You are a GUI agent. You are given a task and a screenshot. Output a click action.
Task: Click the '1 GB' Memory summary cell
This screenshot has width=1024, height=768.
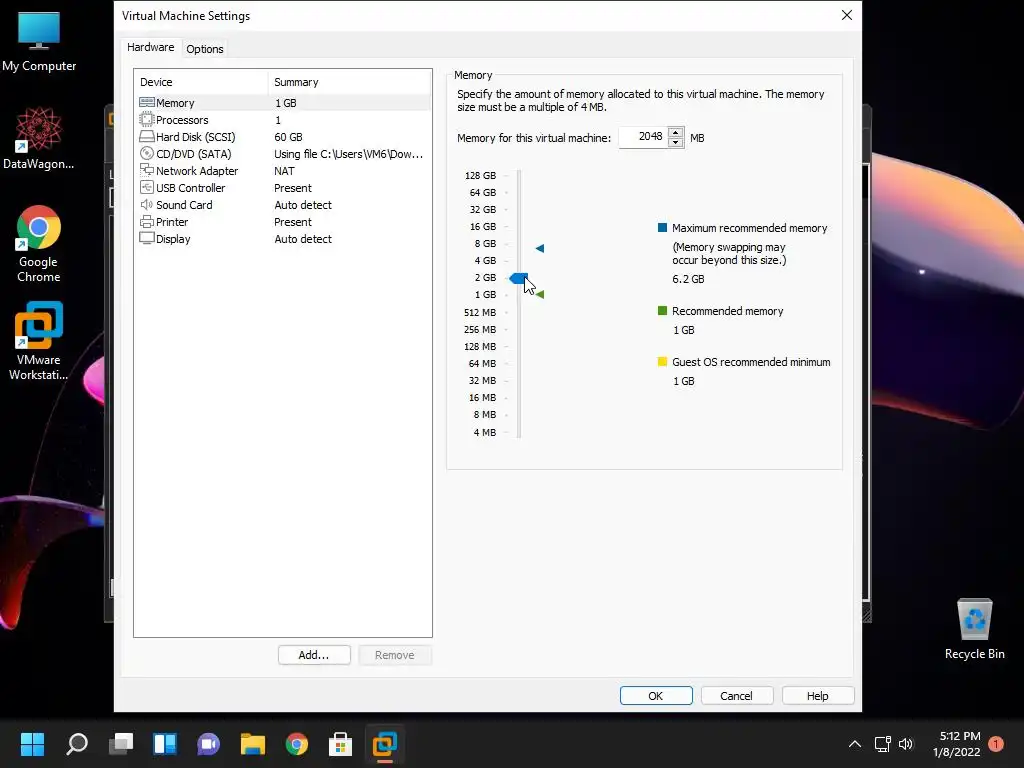[285, 103]
